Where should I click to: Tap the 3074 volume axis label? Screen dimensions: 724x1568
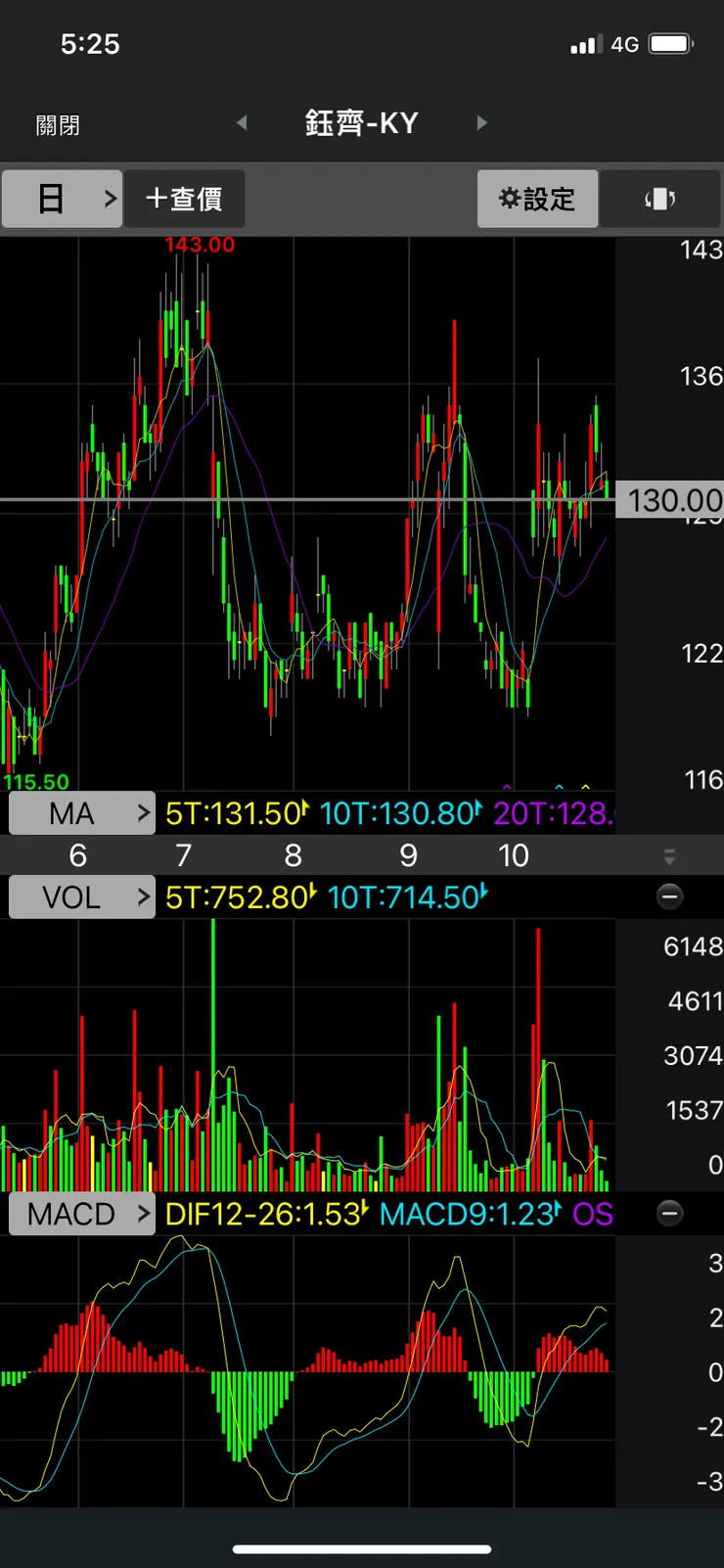pos(694,1055)
